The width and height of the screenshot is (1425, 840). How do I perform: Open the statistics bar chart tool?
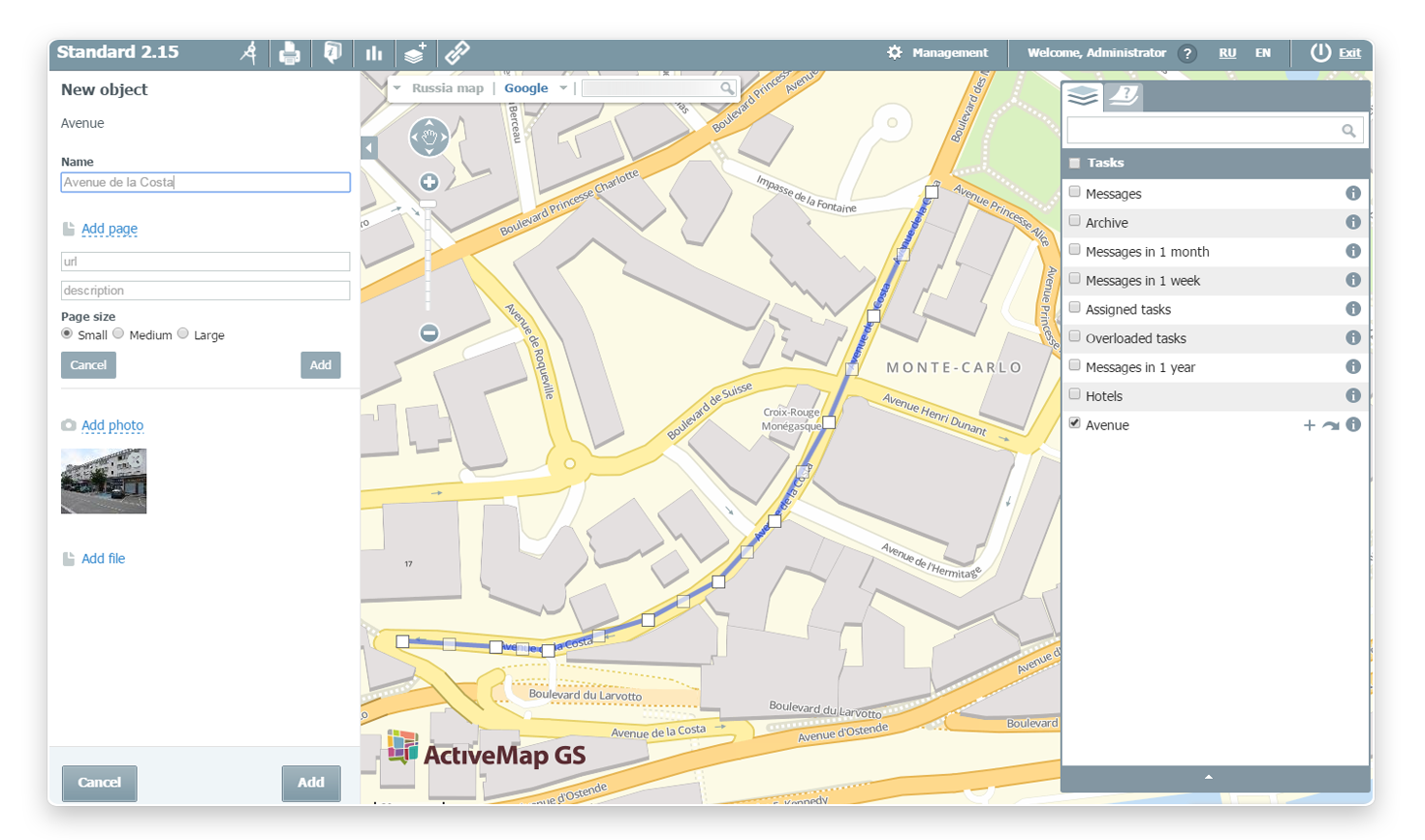[x=373, y=53]
